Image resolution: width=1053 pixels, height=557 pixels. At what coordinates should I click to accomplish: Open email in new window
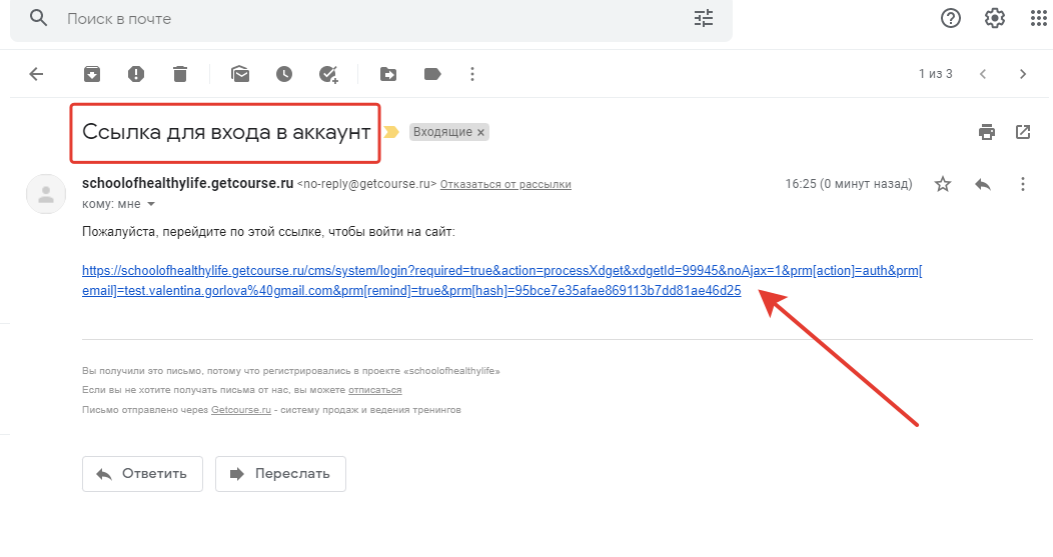click(1023, 132)
